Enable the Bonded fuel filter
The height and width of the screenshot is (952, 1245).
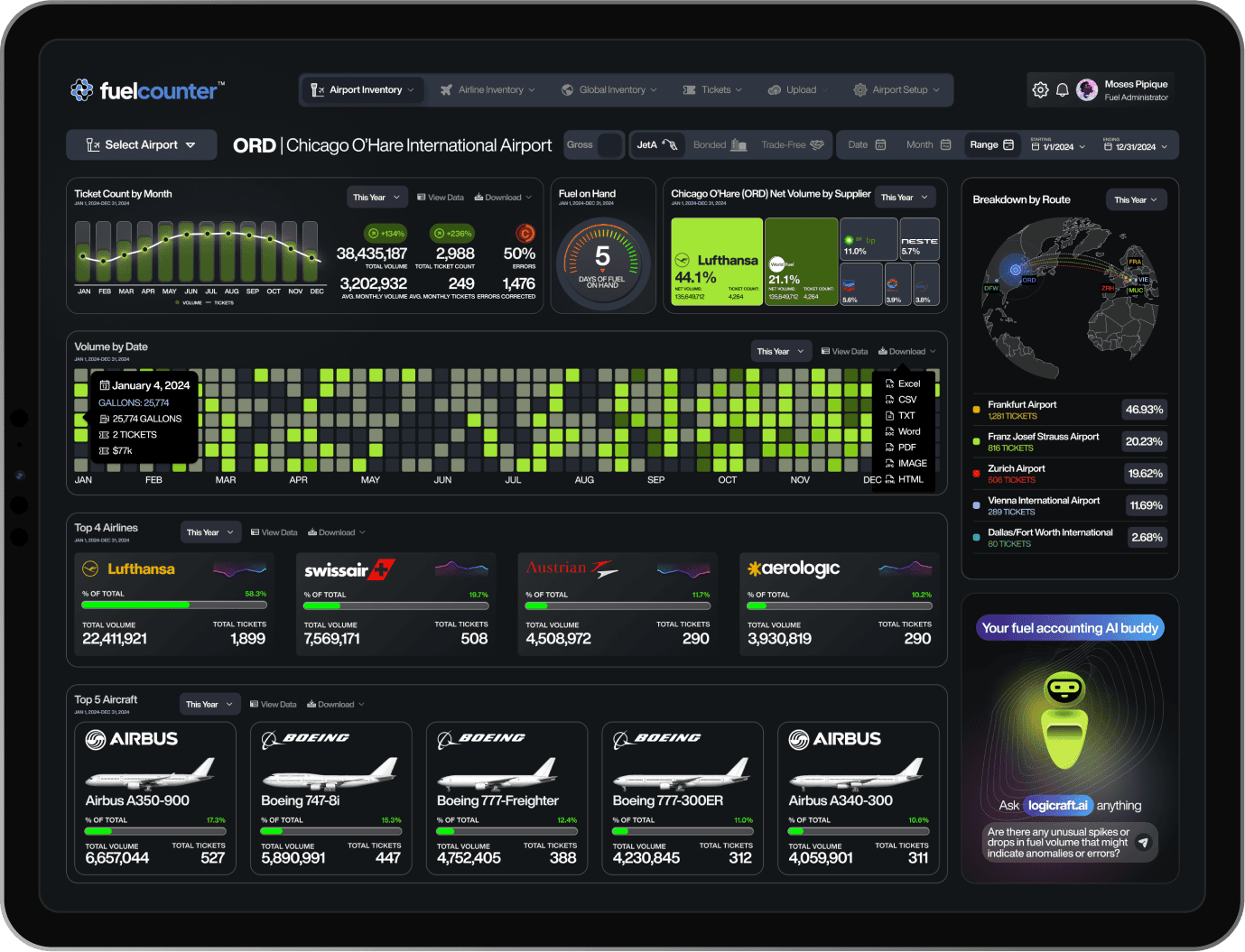click(x=720, y=145)
